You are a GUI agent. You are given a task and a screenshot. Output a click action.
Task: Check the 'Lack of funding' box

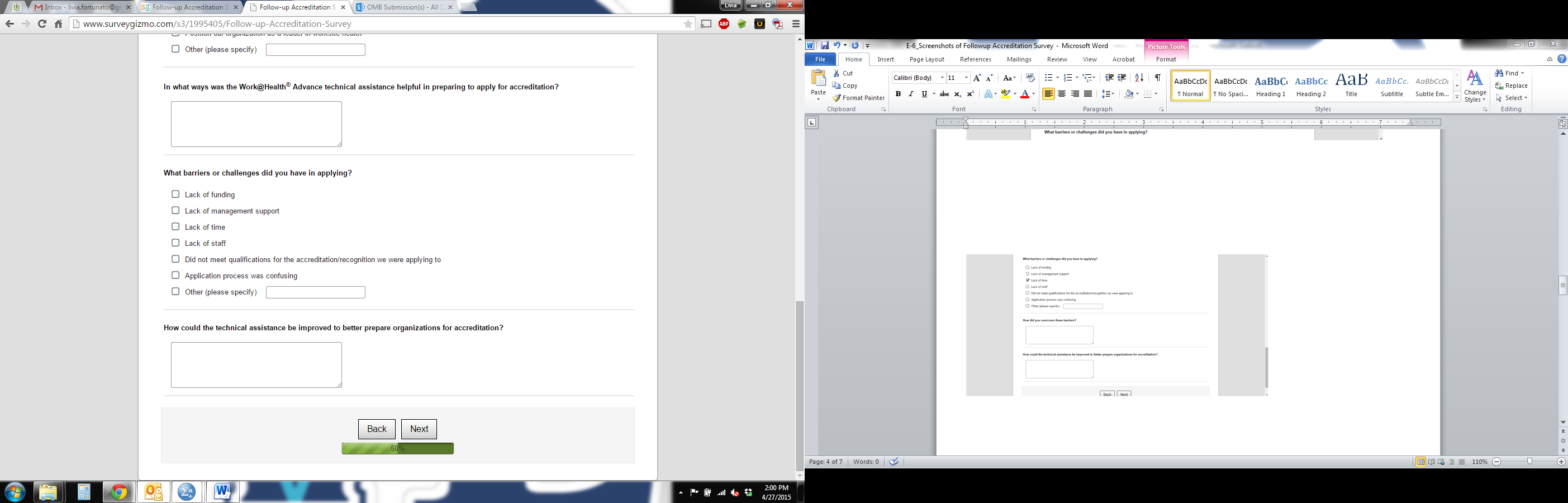pyautogui.click(x=175, y=194)
